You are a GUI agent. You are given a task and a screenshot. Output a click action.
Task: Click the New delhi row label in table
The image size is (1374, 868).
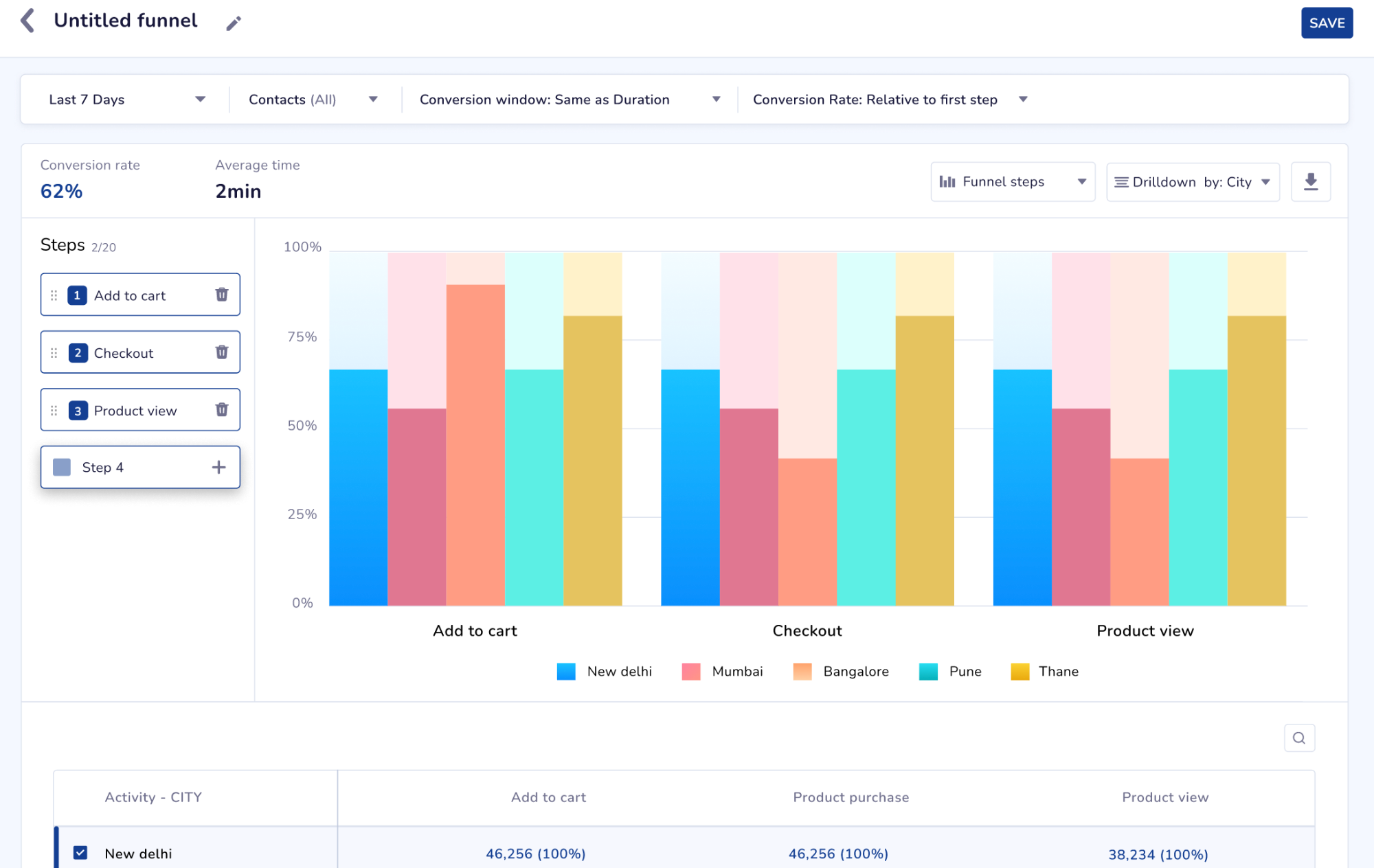pos(138,854)
